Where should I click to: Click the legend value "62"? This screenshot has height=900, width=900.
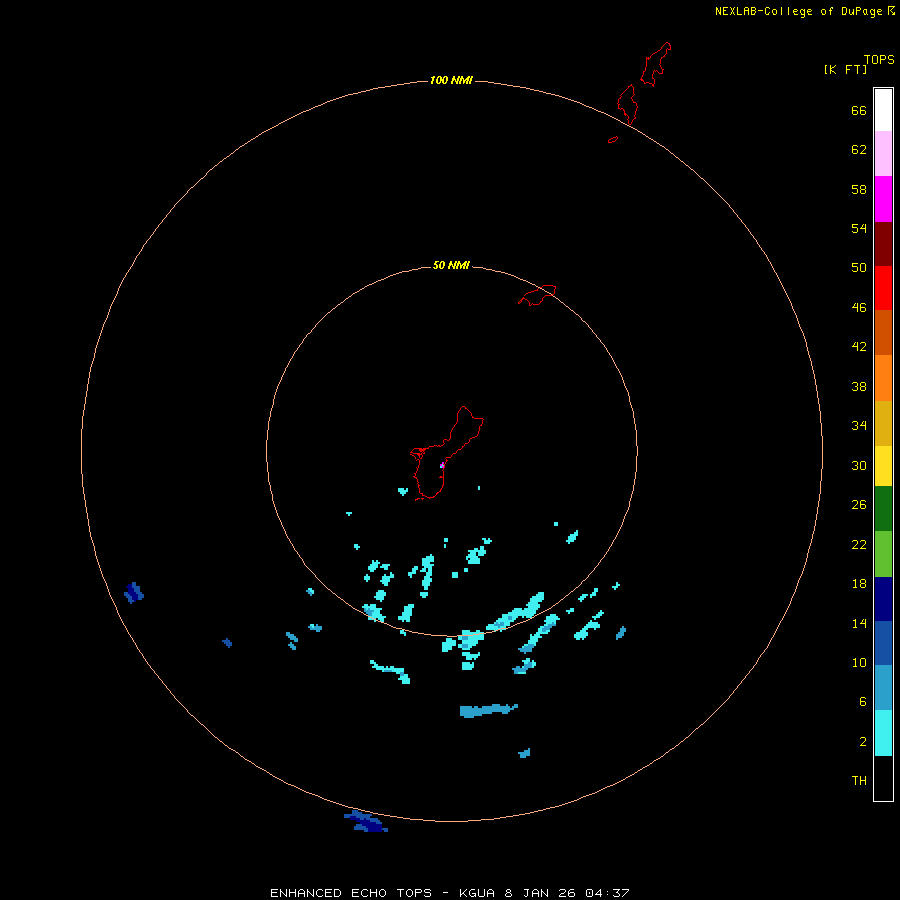click(x=859, y=150)
